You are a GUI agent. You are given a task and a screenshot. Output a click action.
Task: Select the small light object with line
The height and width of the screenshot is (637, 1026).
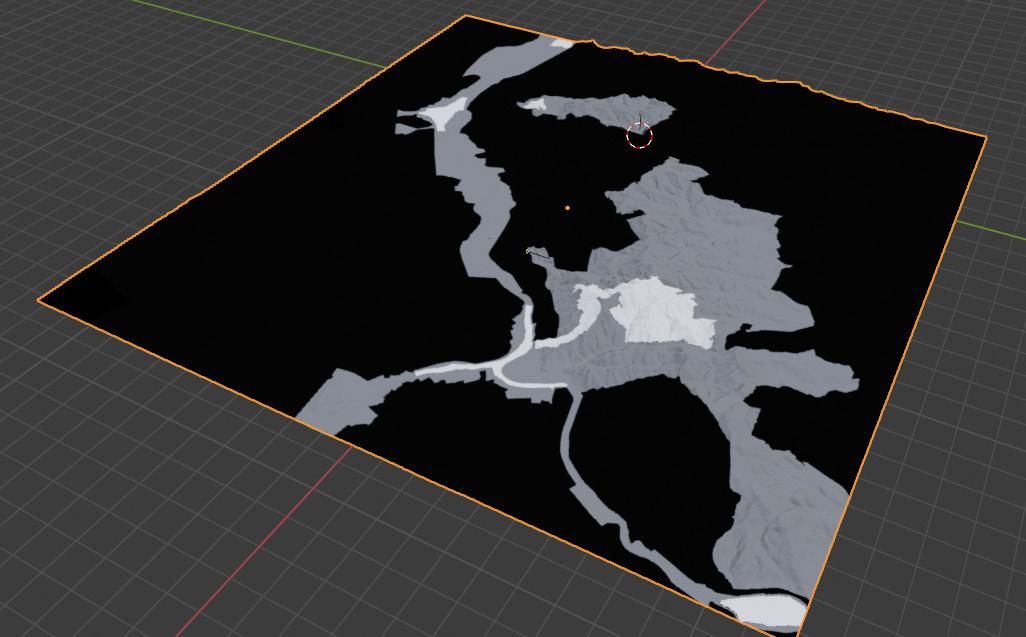click(x=539, y=254)
